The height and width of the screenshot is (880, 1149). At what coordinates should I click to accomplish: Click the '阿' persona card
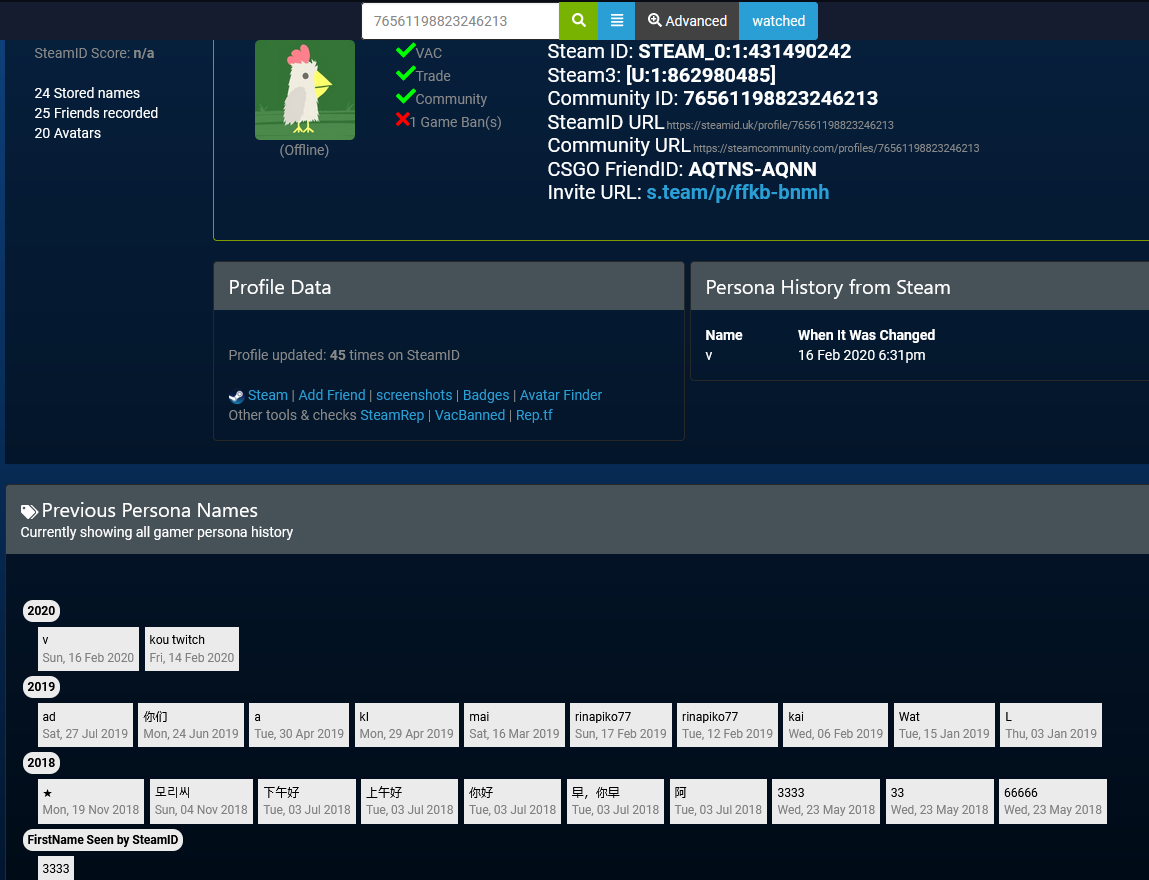coord(719,801)
